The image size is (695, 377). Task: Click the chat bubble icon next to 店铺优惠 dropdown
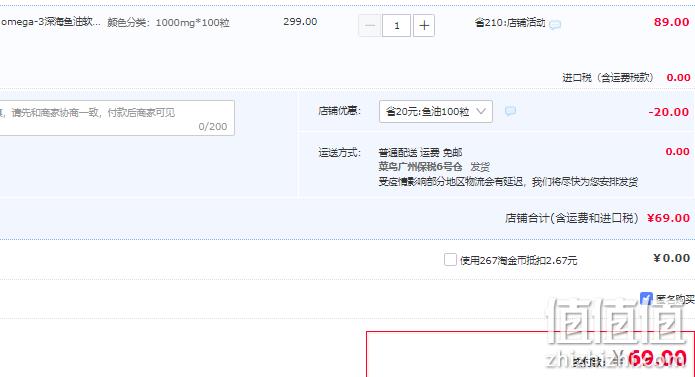pyautogui.click(x=510, y=111)
